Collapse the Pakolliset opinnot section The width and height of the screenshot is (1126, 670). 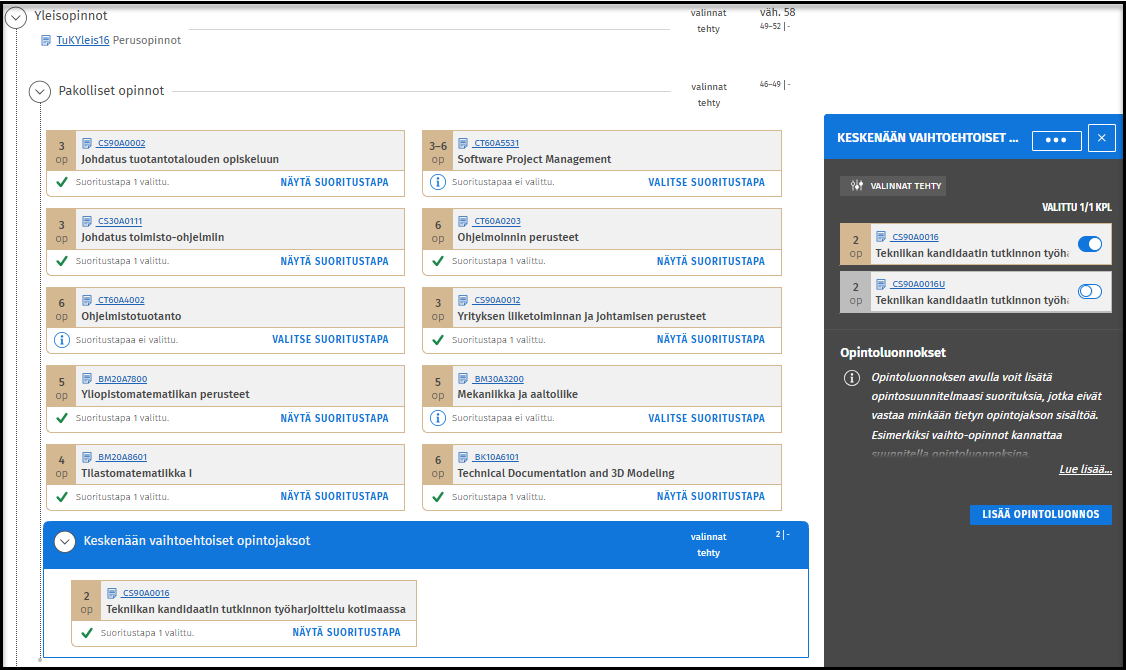[40, 91]
